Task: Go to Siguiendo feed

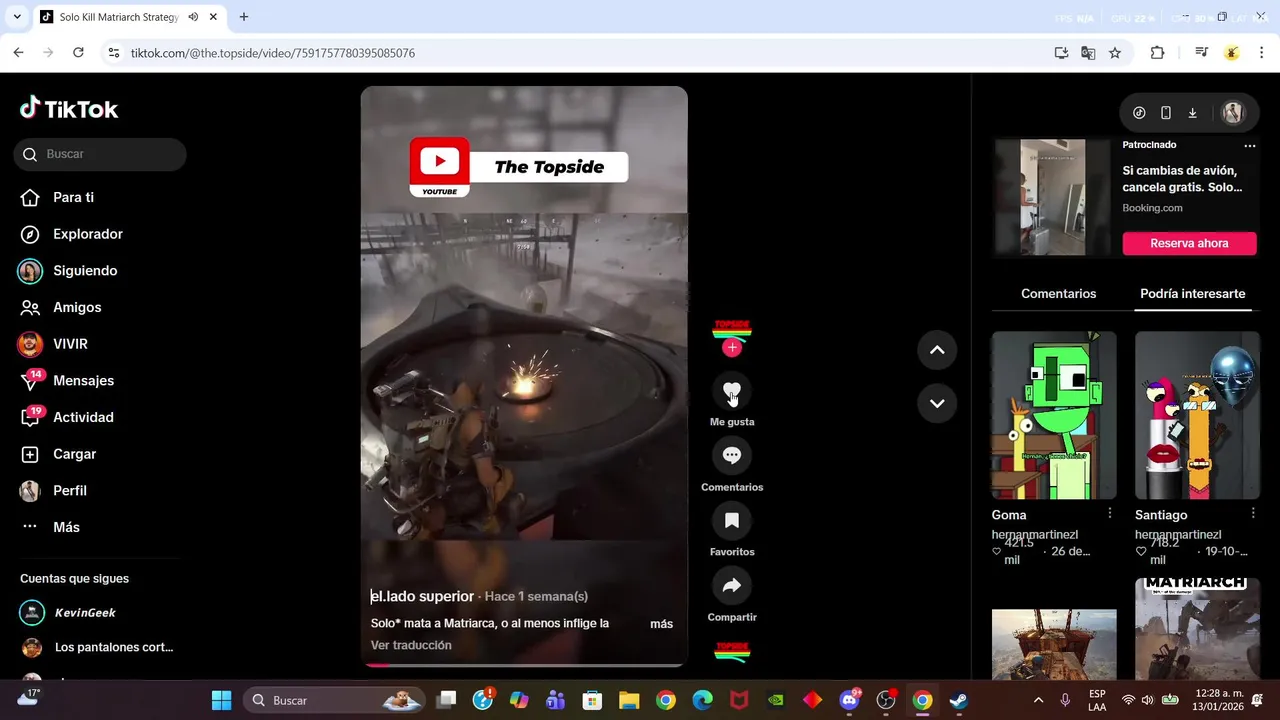Action: [68, 271]
